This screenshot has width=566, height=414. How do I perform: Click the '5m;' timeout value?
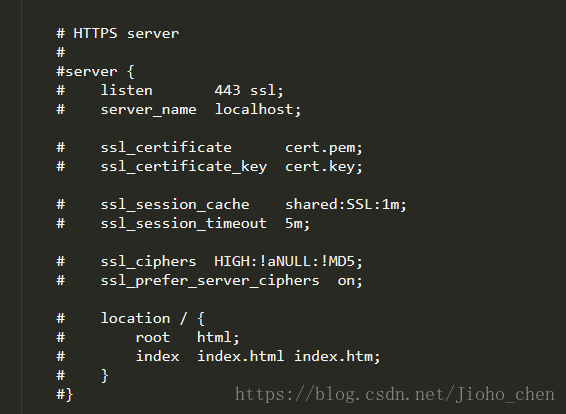pyautogui.click(x=297, y=224)
